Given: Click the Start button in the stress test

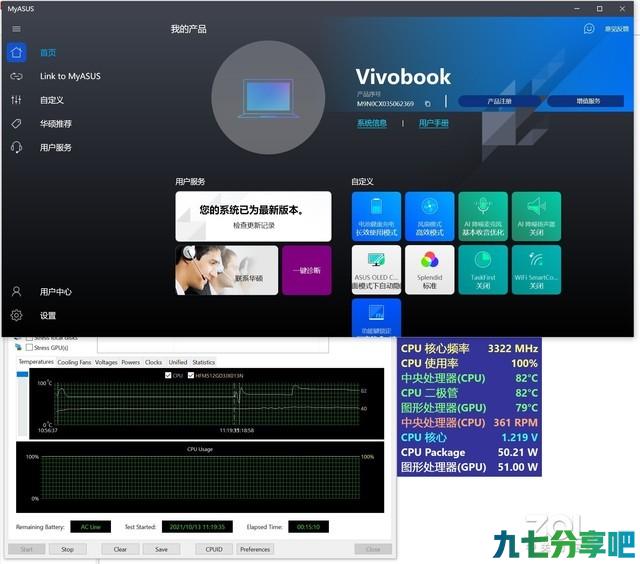Looking at the screenshot, I should pos(27,549).
